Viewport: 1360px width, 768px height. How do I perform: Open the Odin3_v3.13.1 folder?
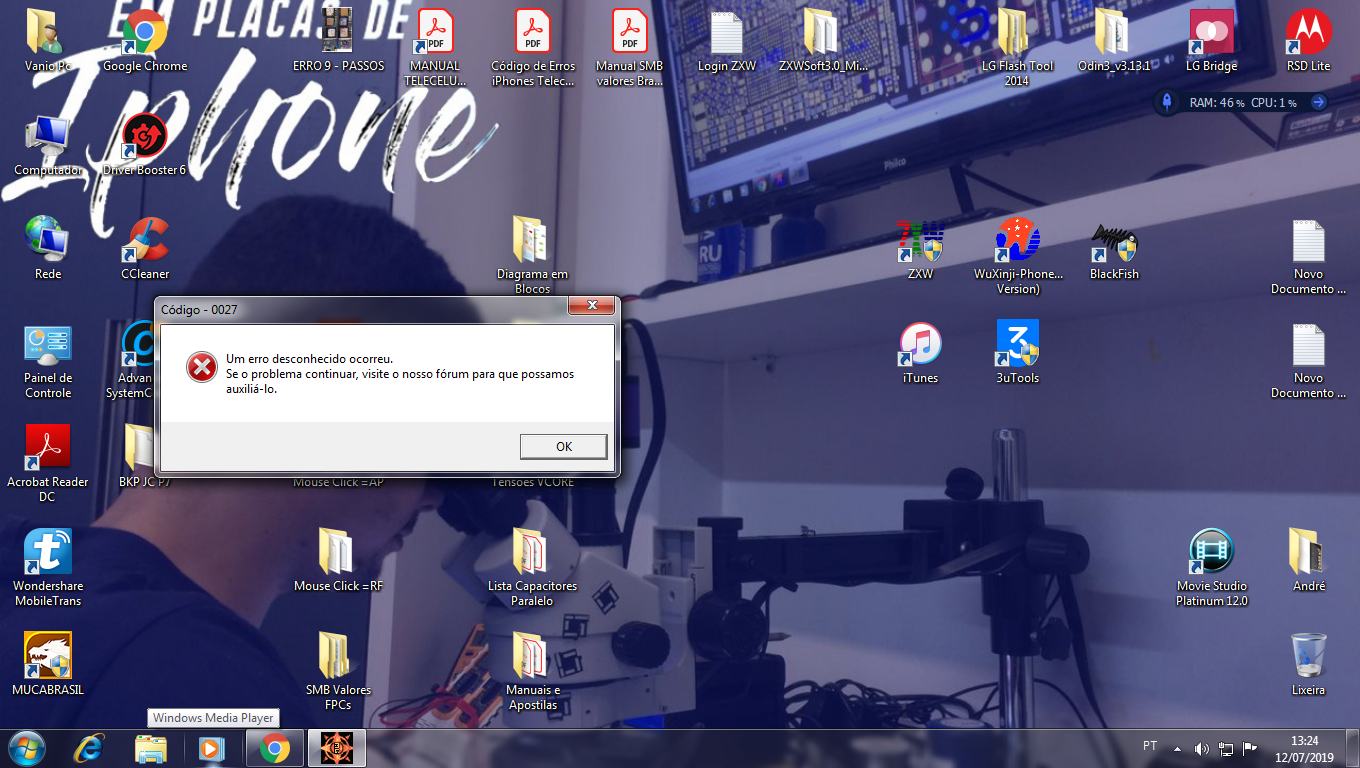click(1113, 33)
